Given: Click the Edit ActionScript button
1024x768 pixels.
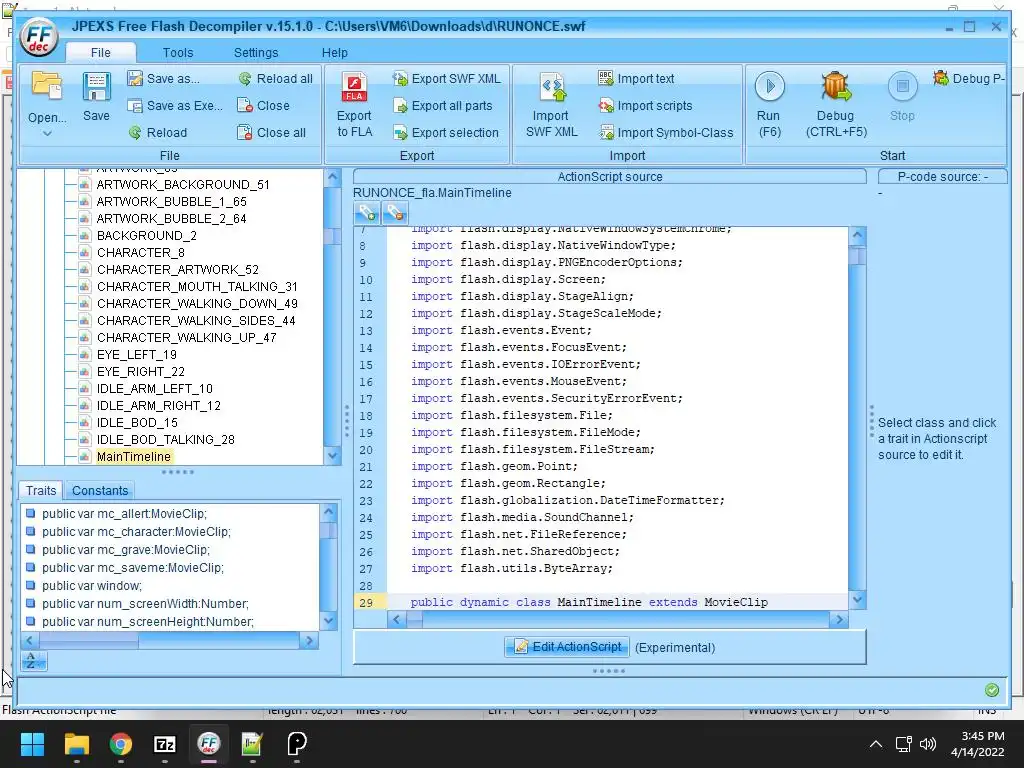Looking at the screenshot, I should click(567, 647).
